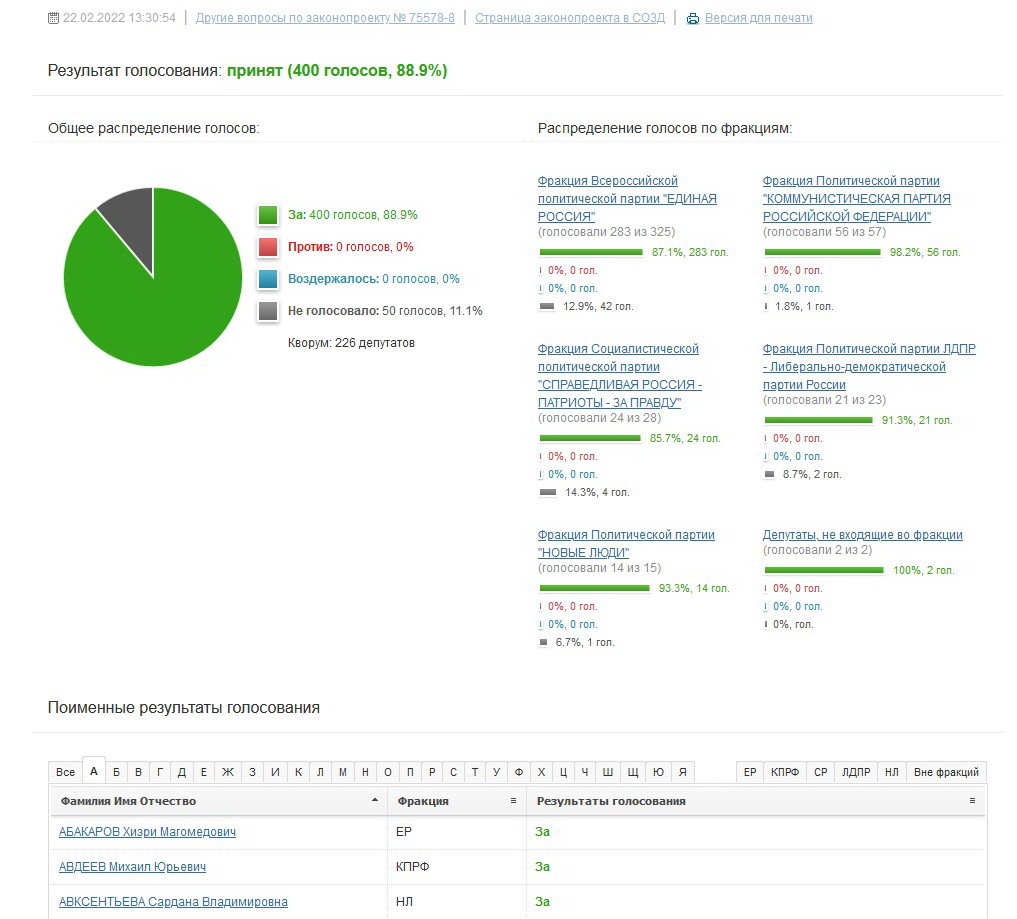Filter by the КПРФ faction tab
1017x919 pixels.
(785, 772)
